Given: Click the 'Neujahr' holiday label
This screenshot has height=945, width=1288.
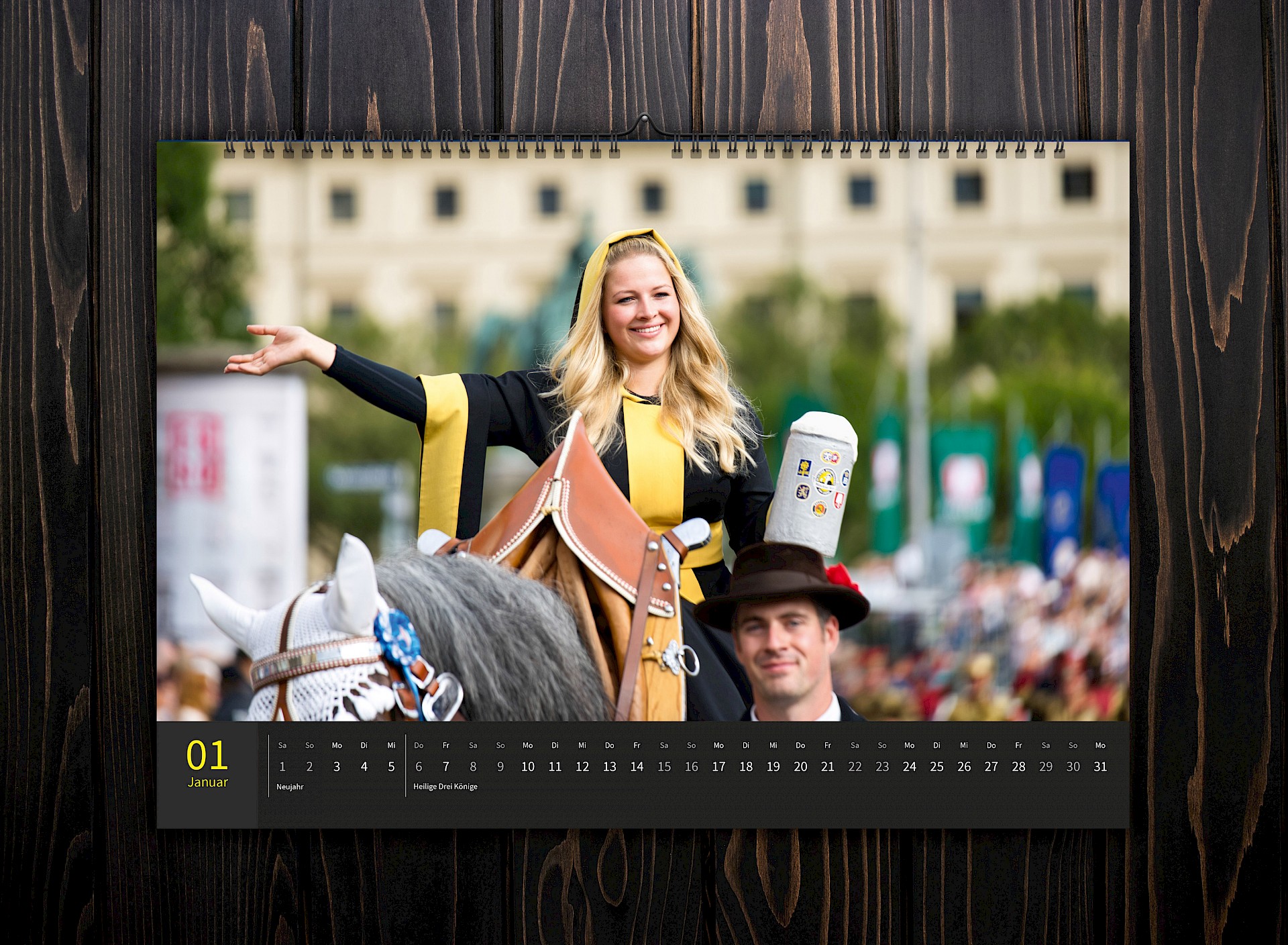Looking at the screenshot, I should 290,787.
